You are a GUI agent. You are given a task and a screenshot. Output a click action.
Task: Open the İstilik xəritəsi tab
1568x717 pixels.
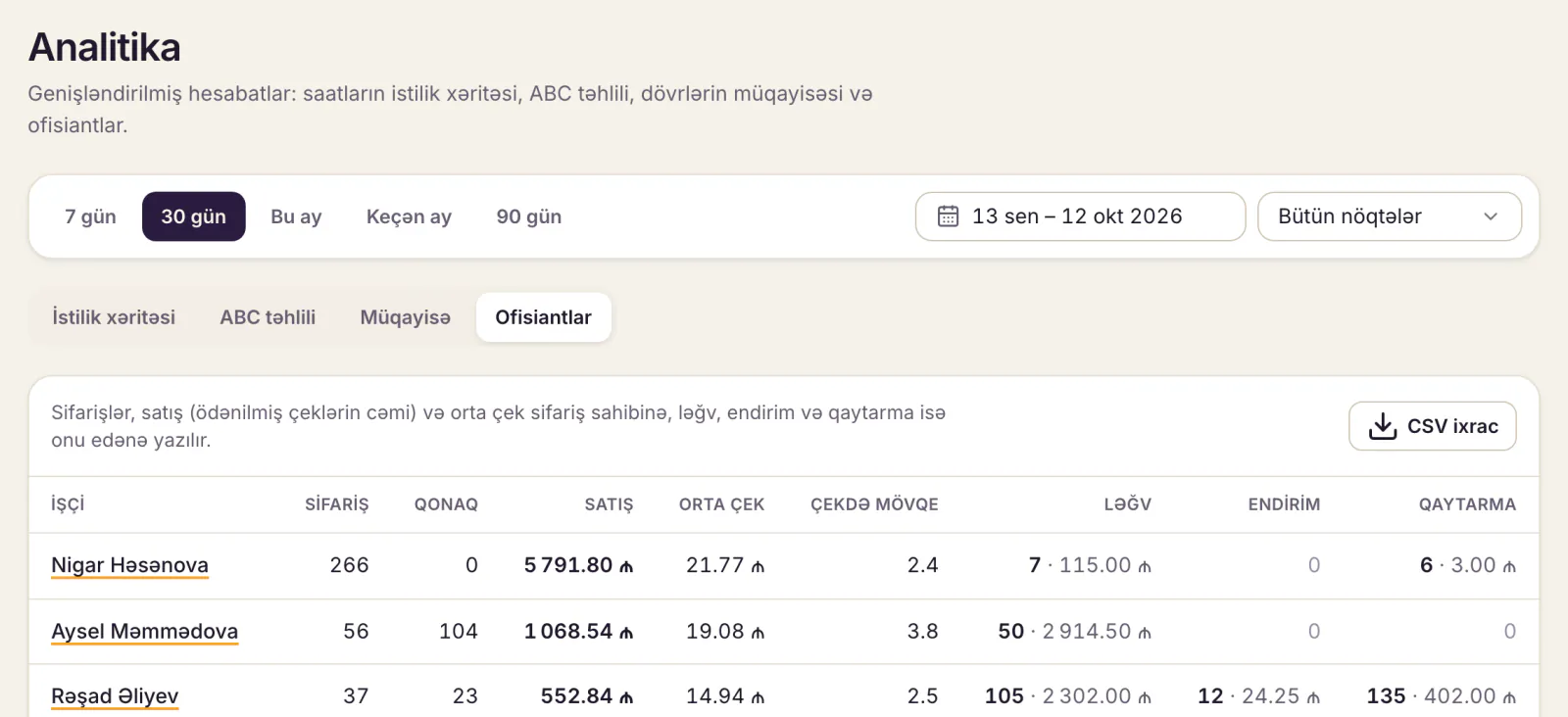tap(114, 317)
